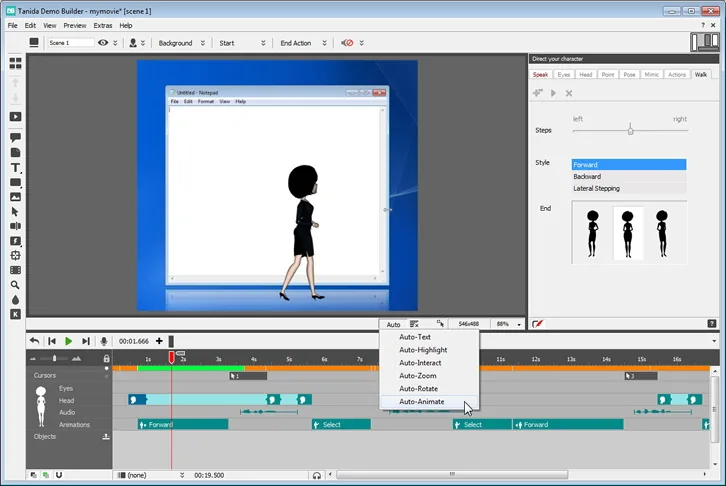This screenshot has height=486, width=726.
Task: Play the timeline with green play button
Action: click(69, 341)
